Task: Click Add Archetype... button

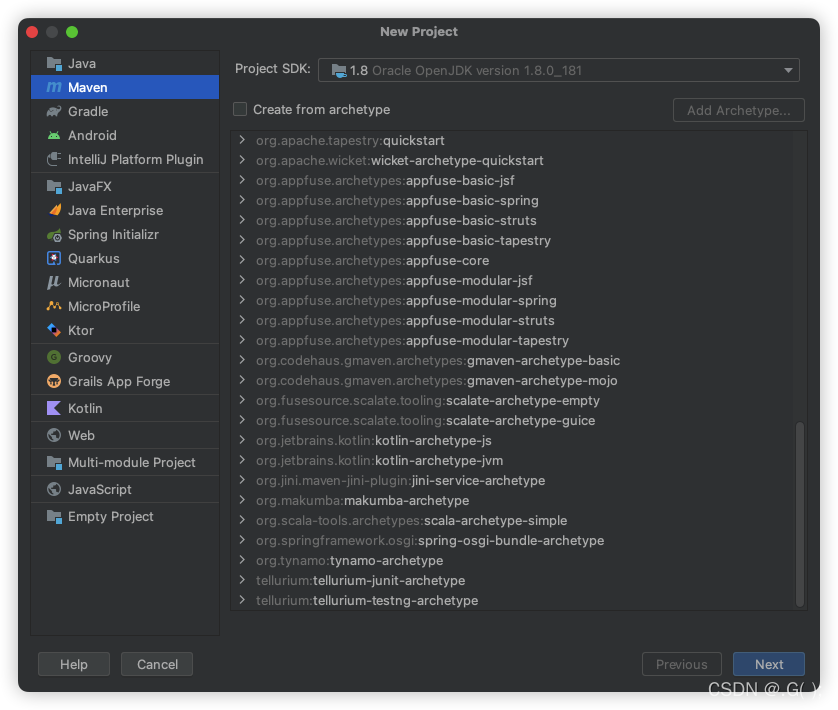Action: pyautogui.click(x=739, y=110)
